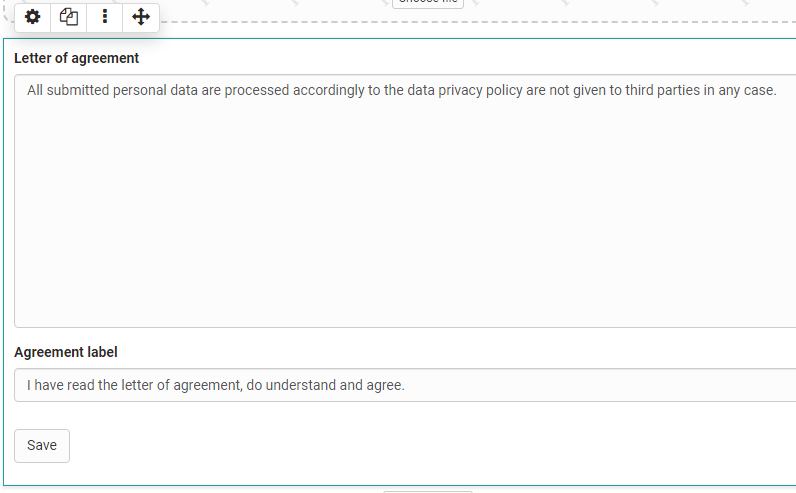Click the copy/duplicate element icon

(69, 17)
